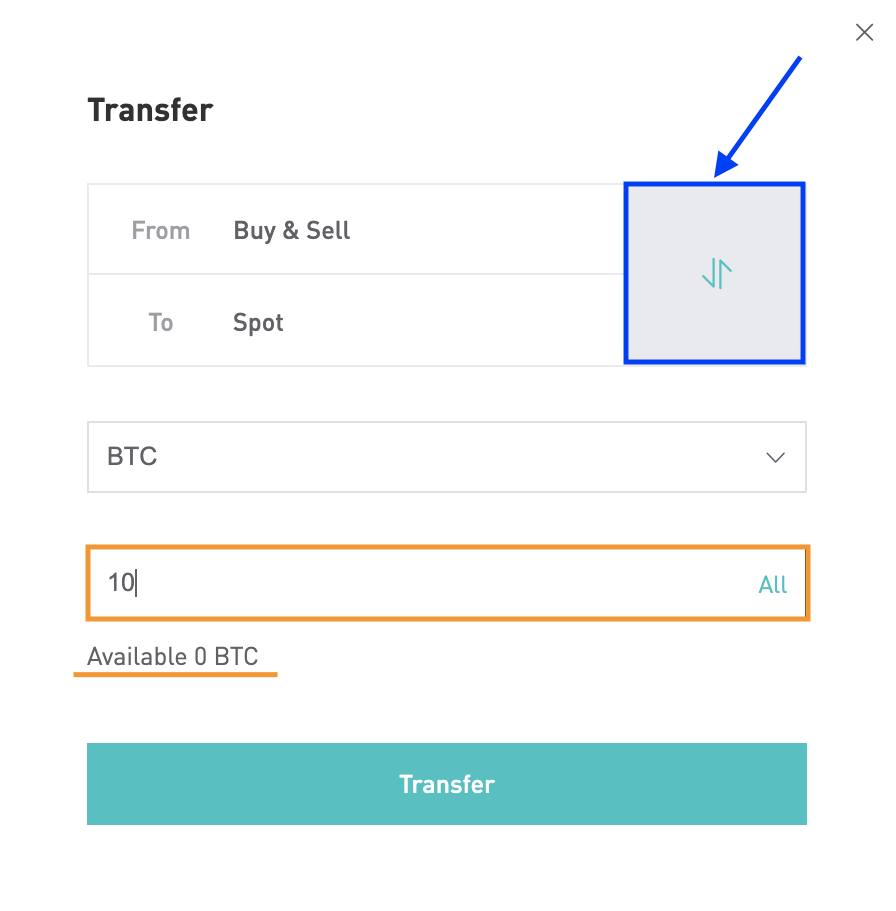This screenshot has height=911, width=896.
Task: Click the Buy & Sell account name
Action: point(292,230)
